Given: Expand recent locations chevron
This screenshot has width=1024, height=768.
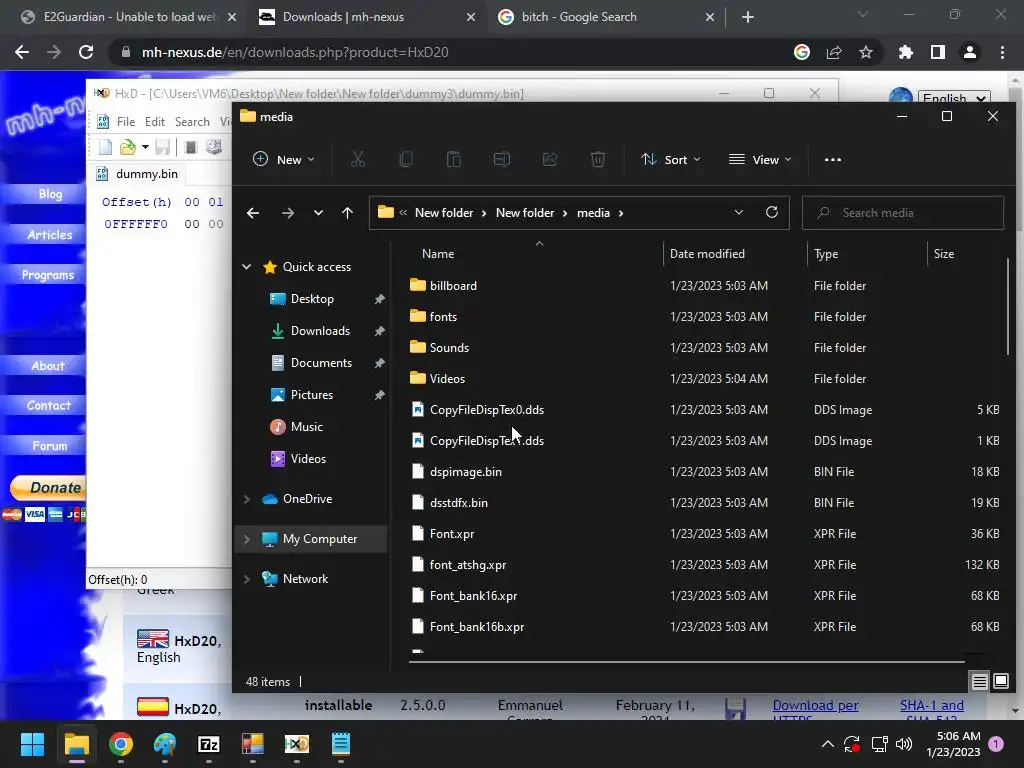Looking at the screenshot, I should coord(318,213).
